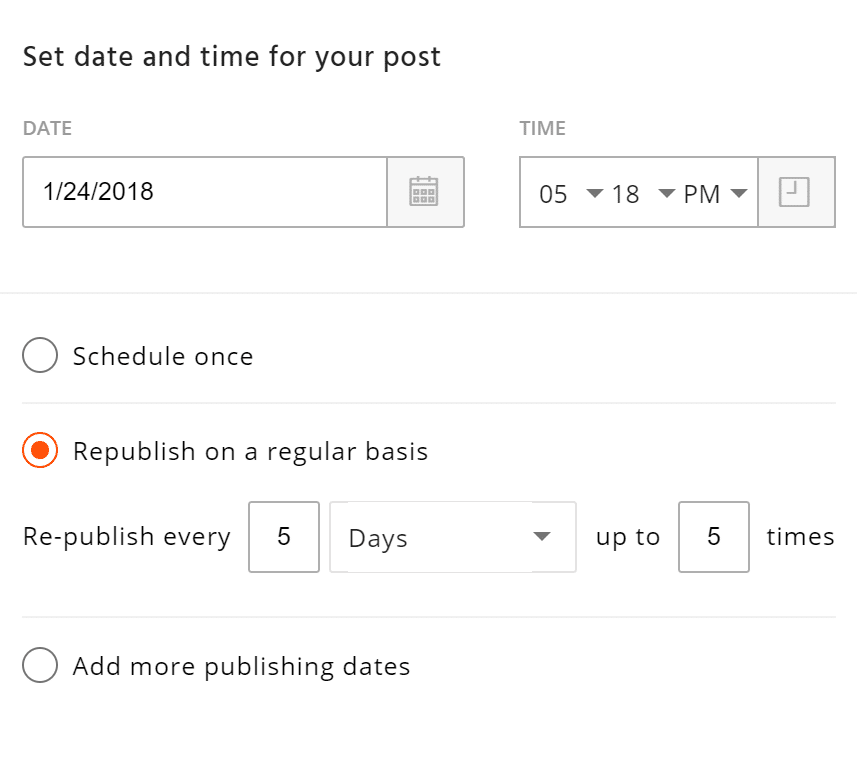Open the calendar date picker icon
This screenshot has height=758, width=857.
coord(424,192)
